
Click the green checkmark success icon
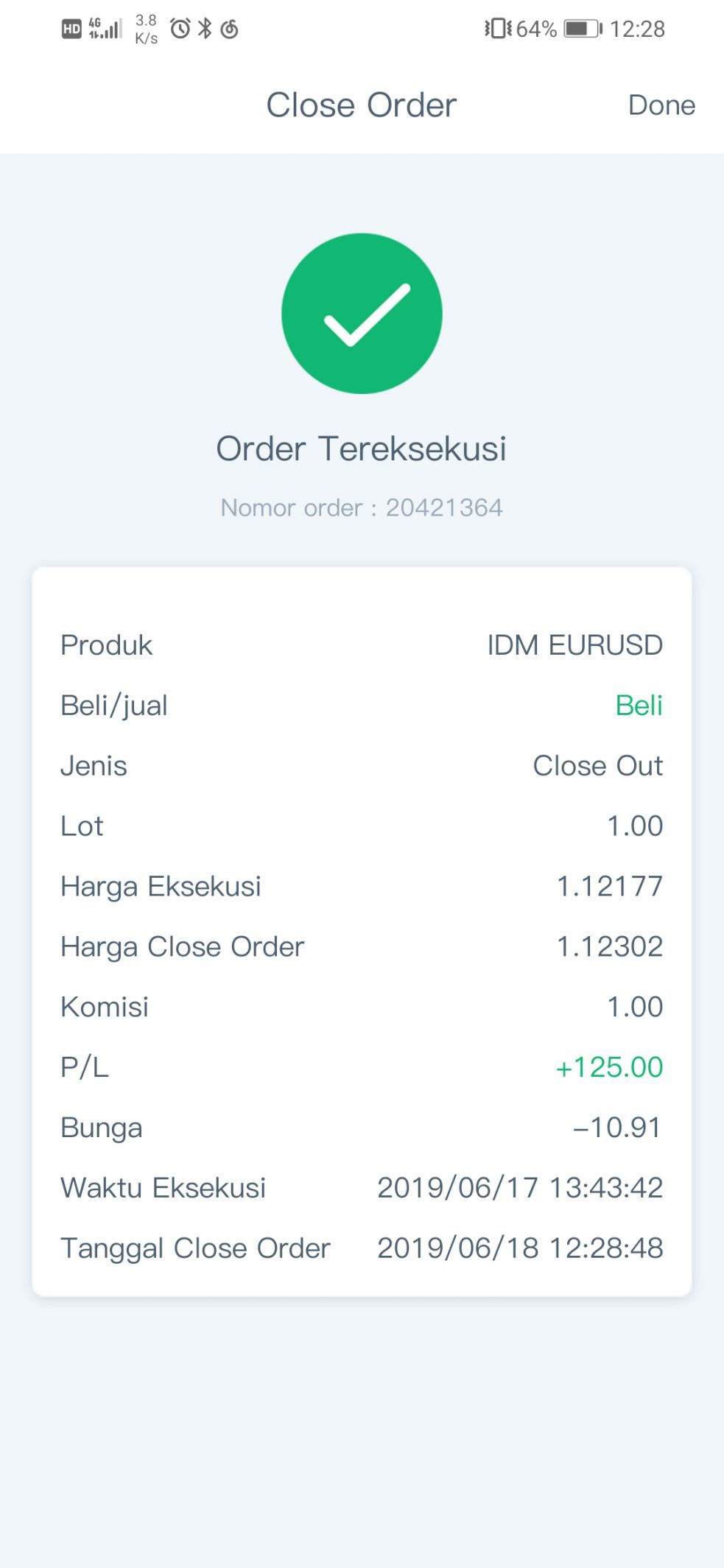tap(362, 314)
